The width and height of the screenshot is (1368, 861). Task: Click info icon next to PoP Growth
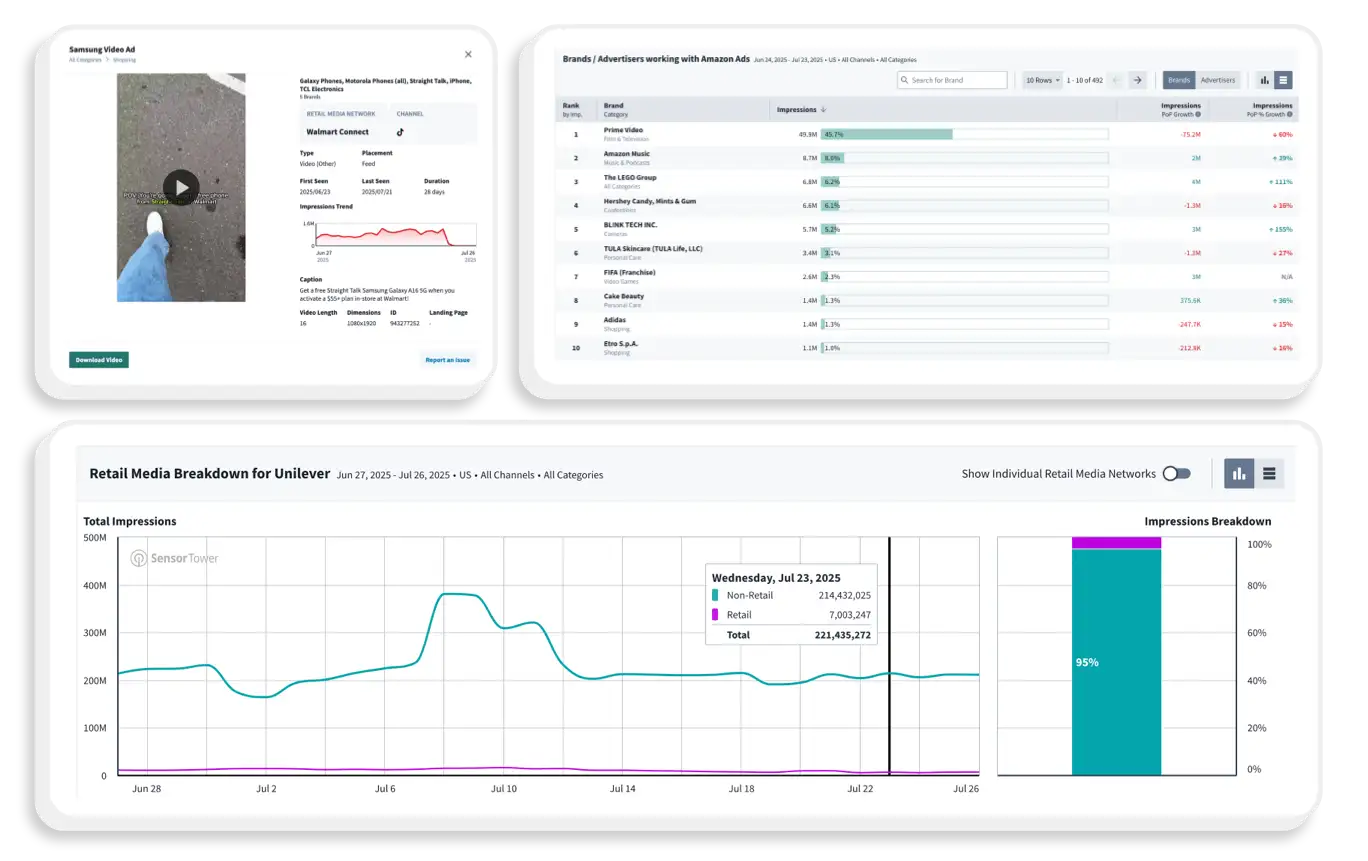1198,114
